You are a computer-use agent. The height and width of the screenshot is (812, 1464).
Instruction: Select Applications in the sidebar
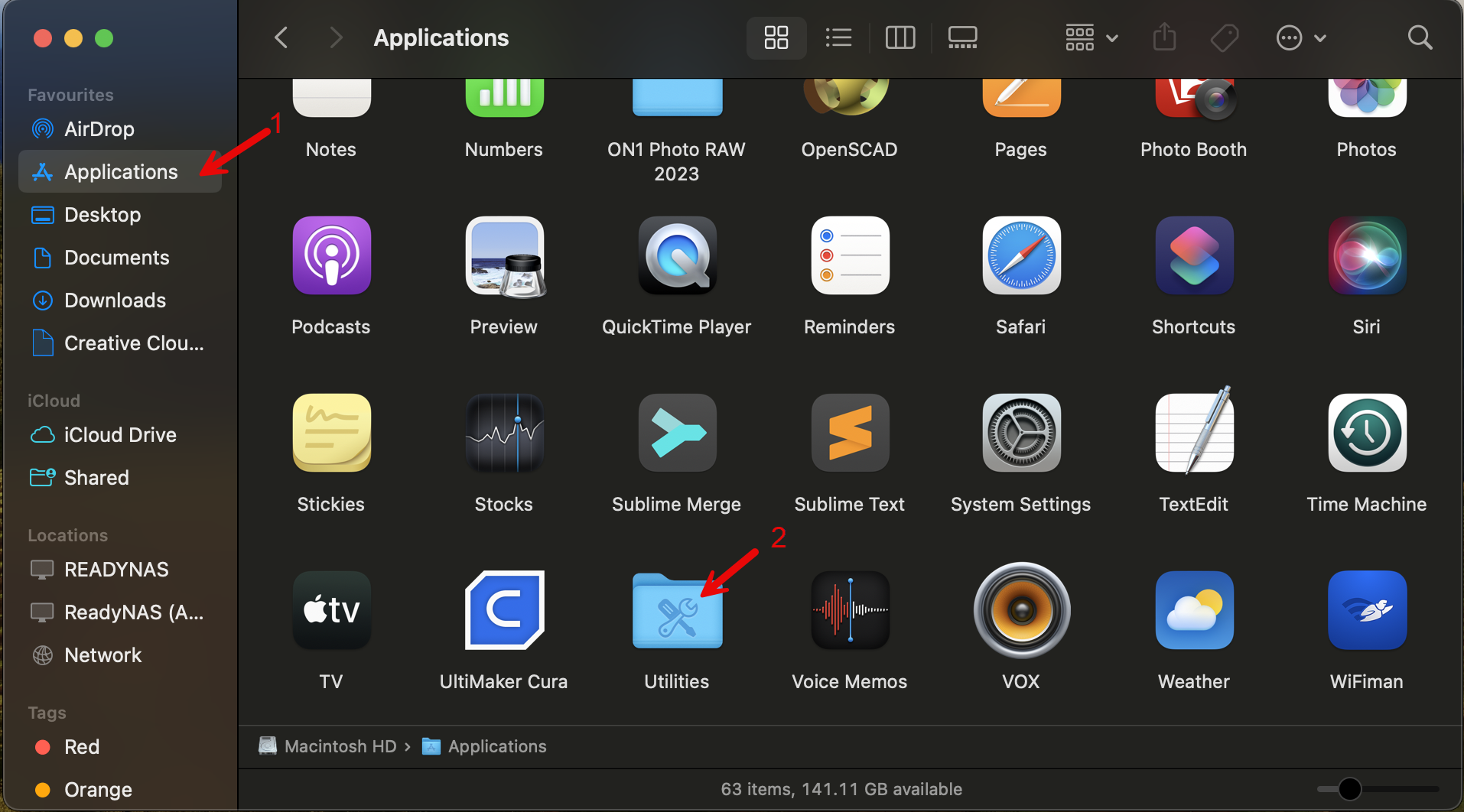120,172
